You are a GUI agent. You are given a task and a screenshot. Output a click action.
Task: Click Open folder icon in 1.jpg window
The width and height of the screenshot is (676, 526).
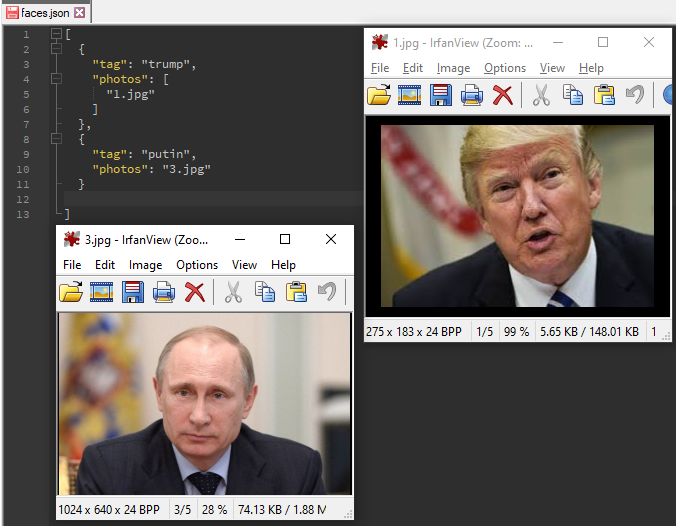pos(379,95)
